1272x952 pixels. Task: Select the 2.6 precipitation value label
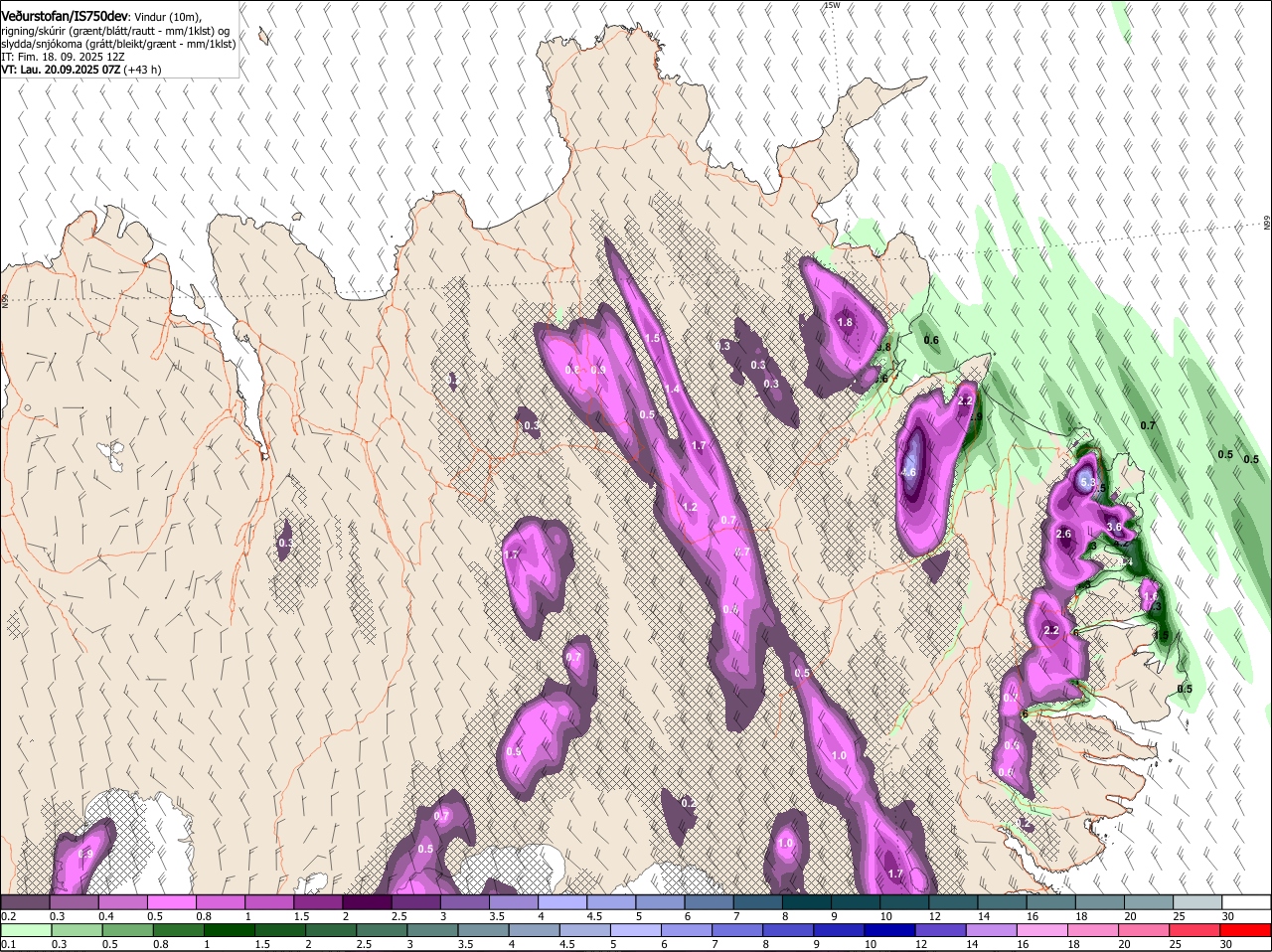[x=1063, y=534]
